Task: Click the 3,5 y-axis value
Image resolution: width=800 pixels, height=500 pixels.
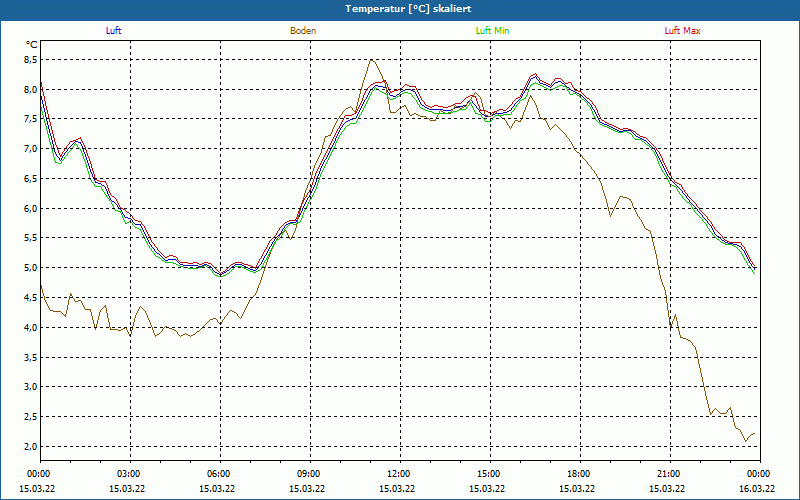Action: pyautogui.click(x=31, y=357)
